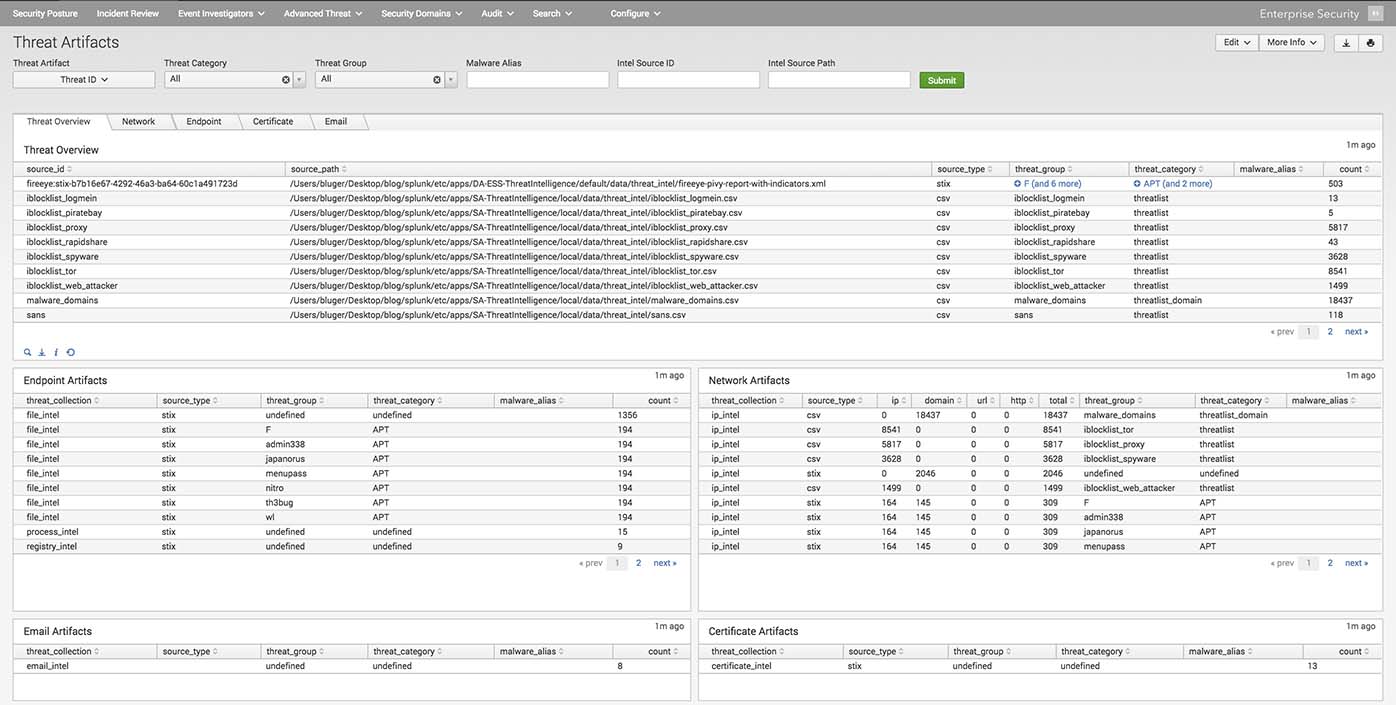Select the iblocklist_tor row in Threat Overview
Viewport: 1396px width, 705px height.
700,271
